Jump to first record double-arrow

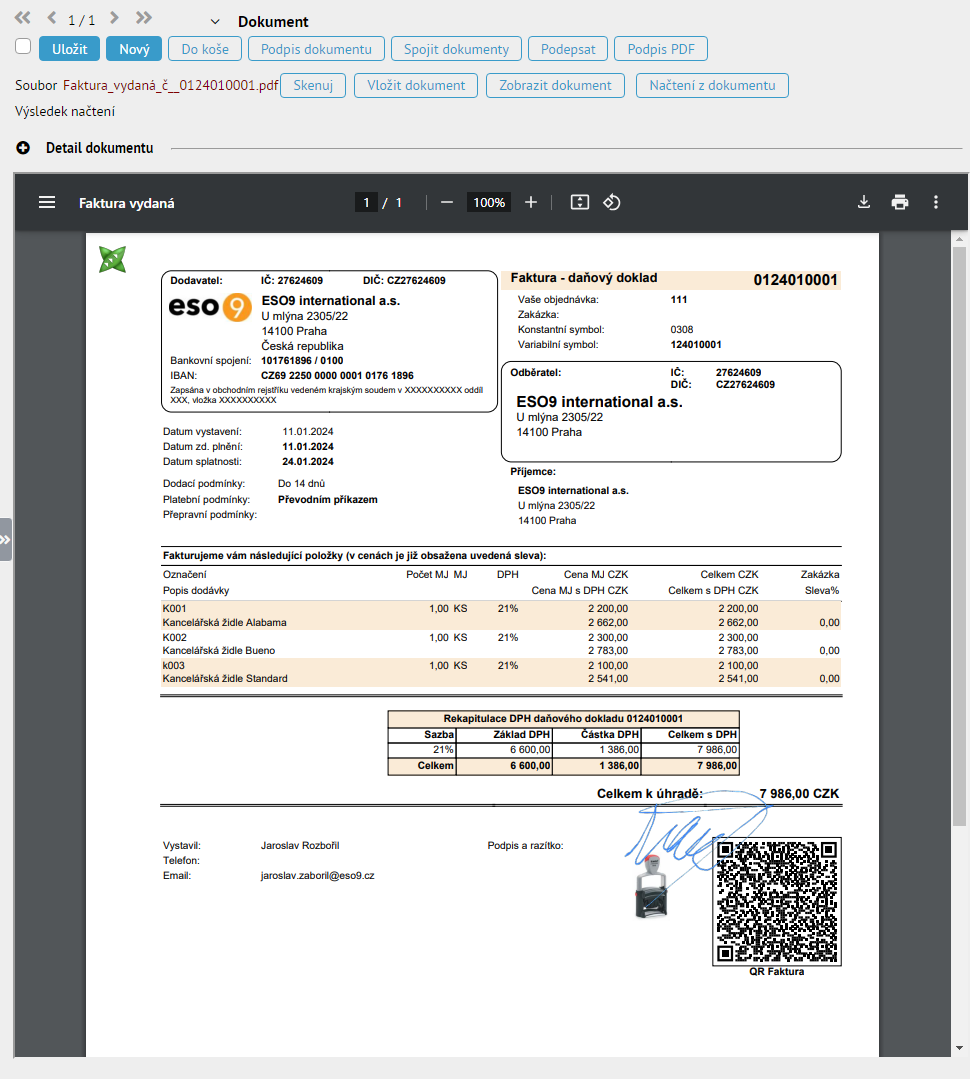click(x=23, y=18)
